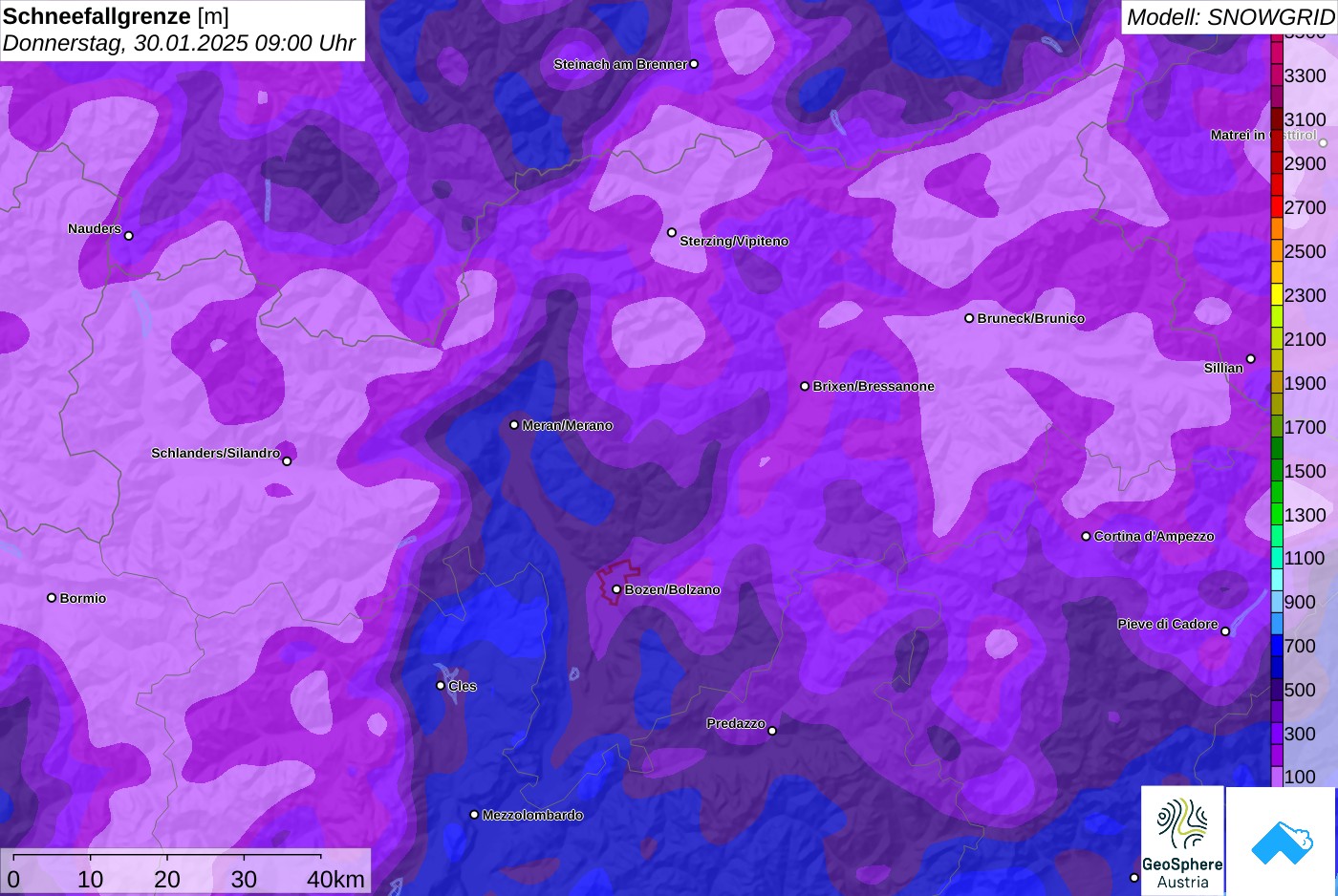Click the Steinach am Brenner label text

(x=620, y=64)
